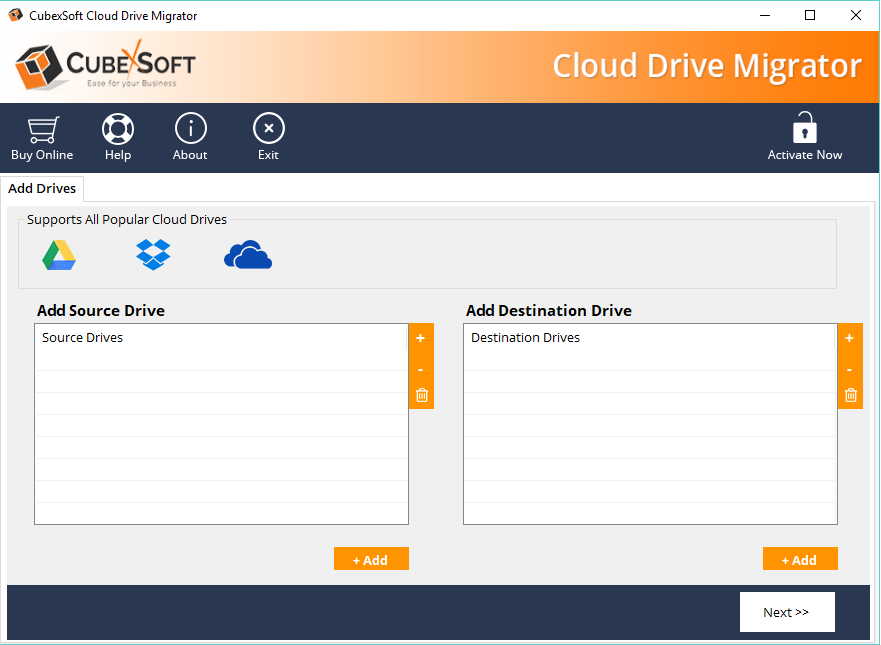Click trash icon beside Source Drives list
Screen dimensions: 881x645
[421, 396]
